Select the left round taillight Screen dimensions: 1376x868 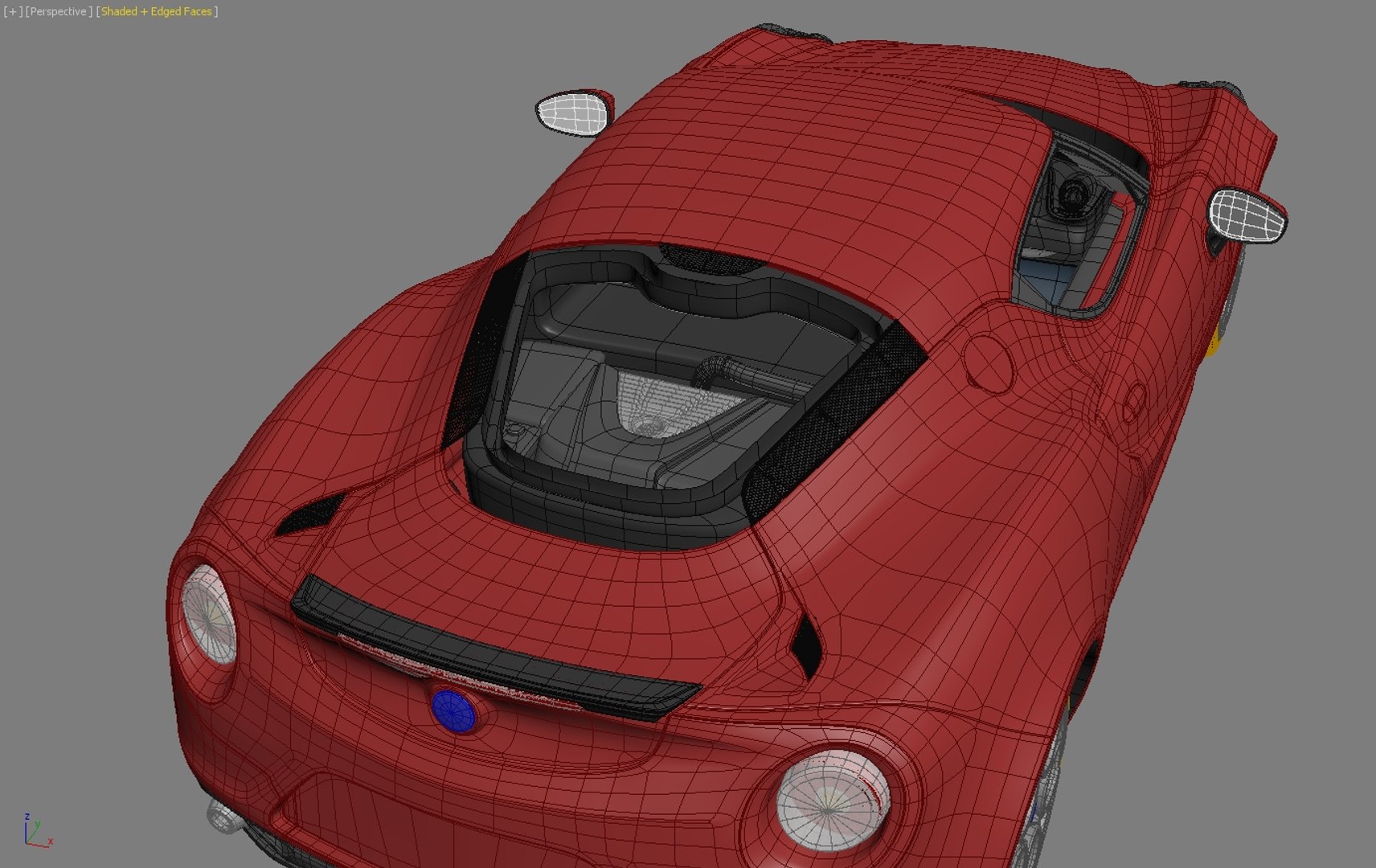(208, 615)
